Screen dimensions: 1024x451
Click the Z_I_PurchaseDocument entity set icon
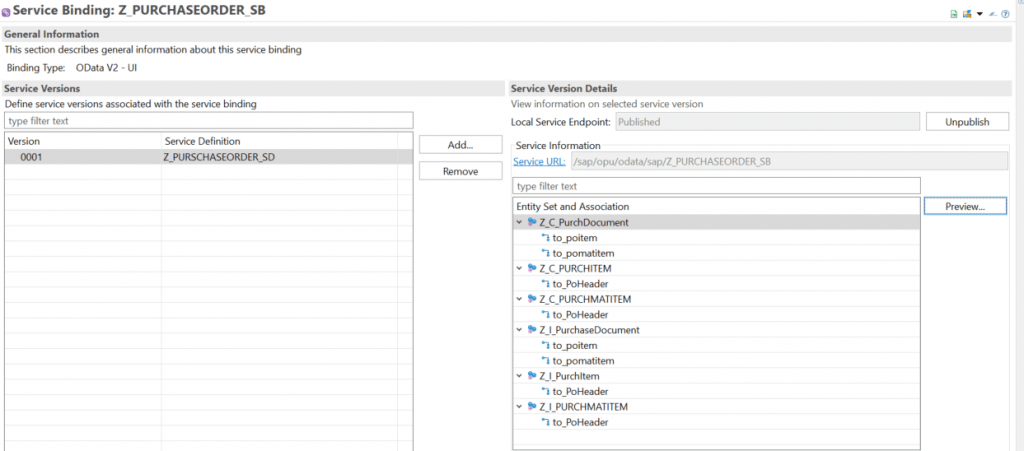coord(532,330)
